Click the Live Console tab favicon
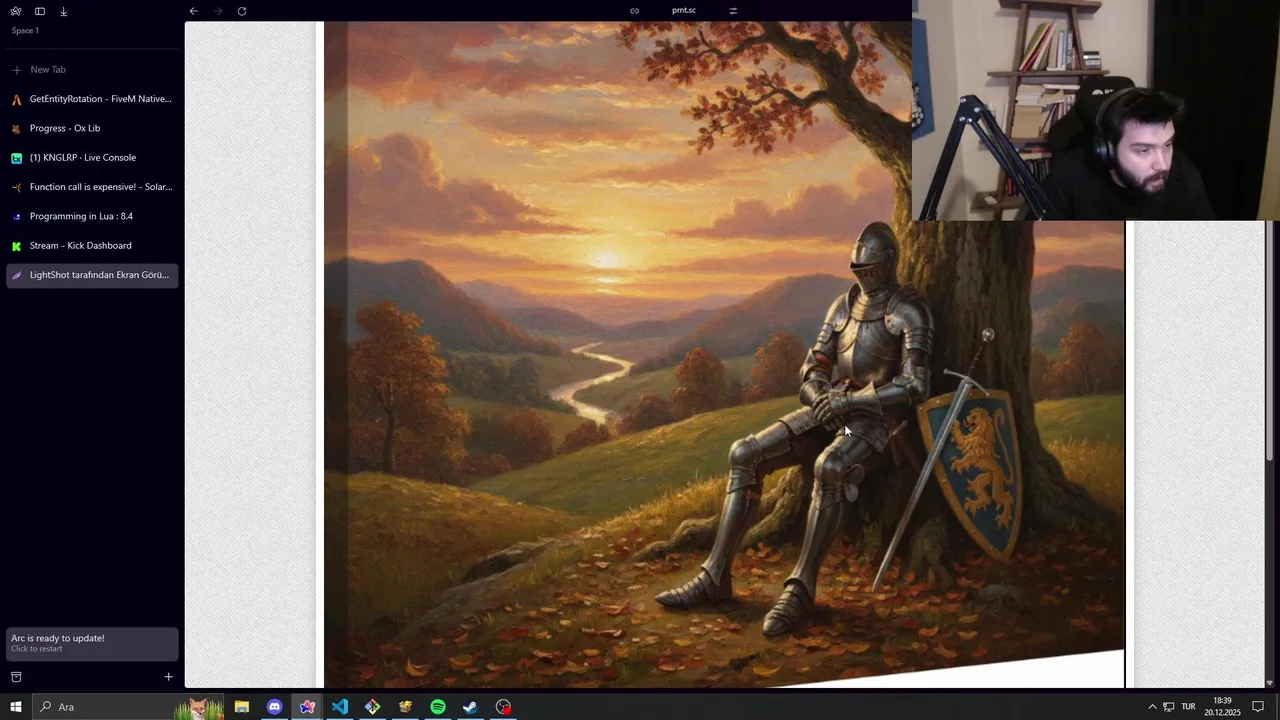Image resolution: width=1280 pixels, height=720 pixels. pyautogui.click(x=16, y=158)
